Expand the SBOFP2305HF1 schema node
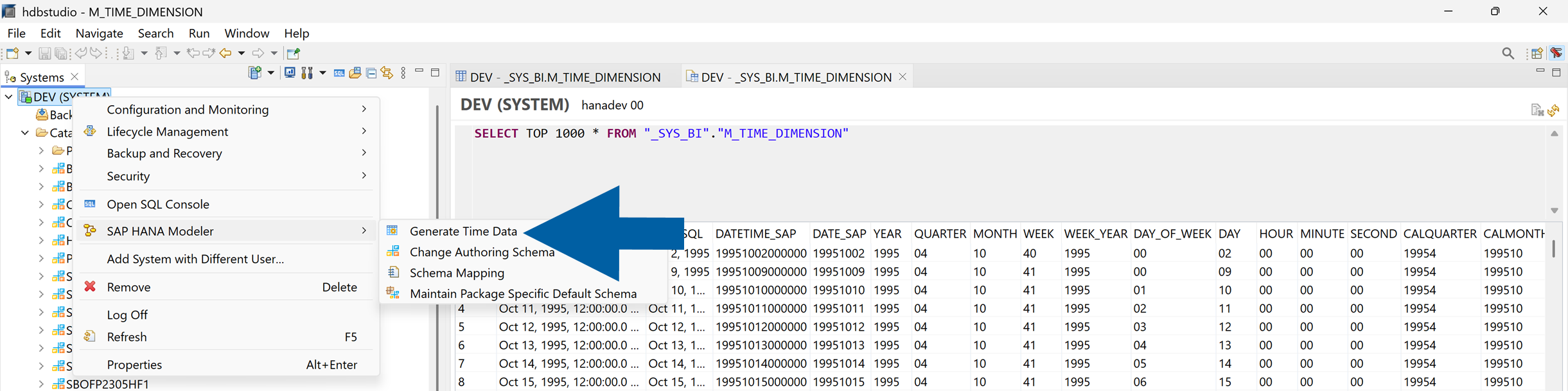 pos(41,384)
